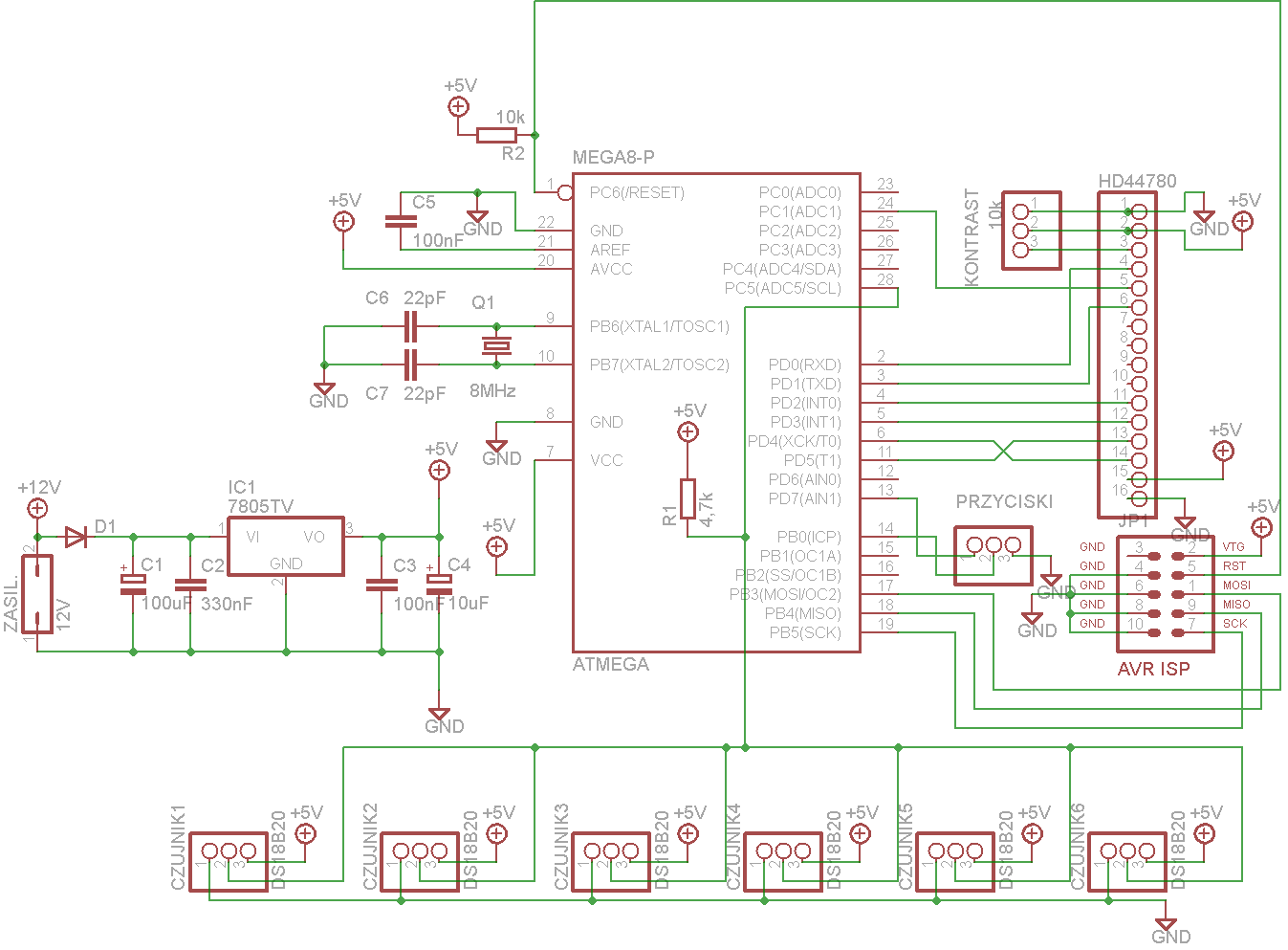Click the GND symbol beside capacitor C5
The width and height of the screenshot is (1288, 950).
point(477,217)
